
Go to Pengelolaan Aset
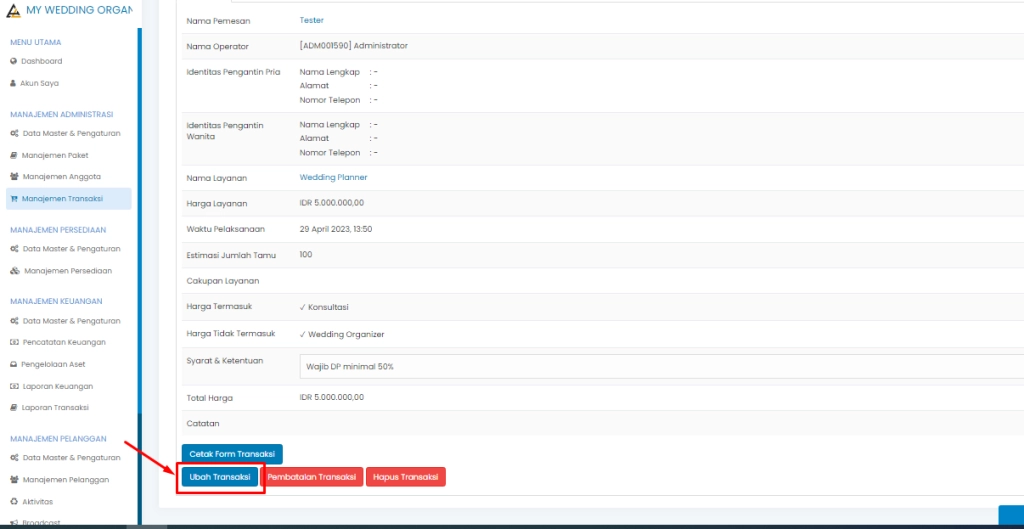[54, 364]
